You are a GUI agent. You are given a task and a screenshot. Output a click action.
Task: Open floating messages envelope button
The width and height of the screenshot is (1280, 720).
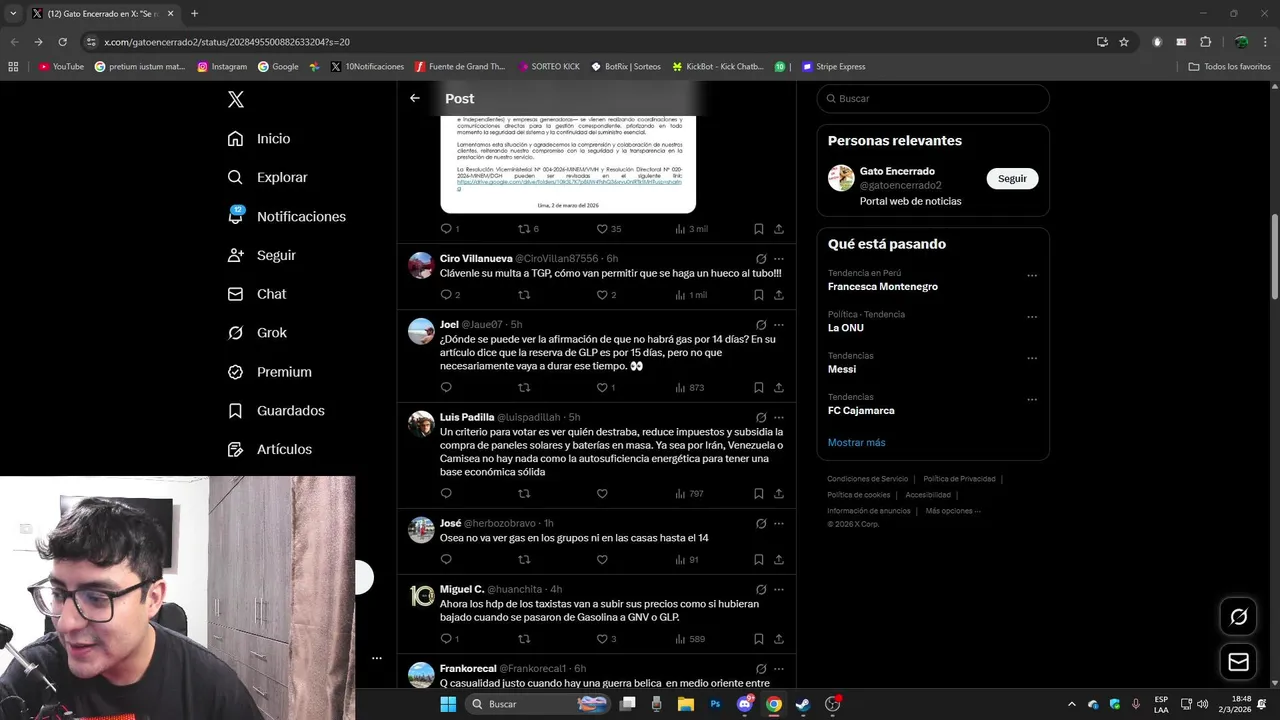(x=1239, y=662)
